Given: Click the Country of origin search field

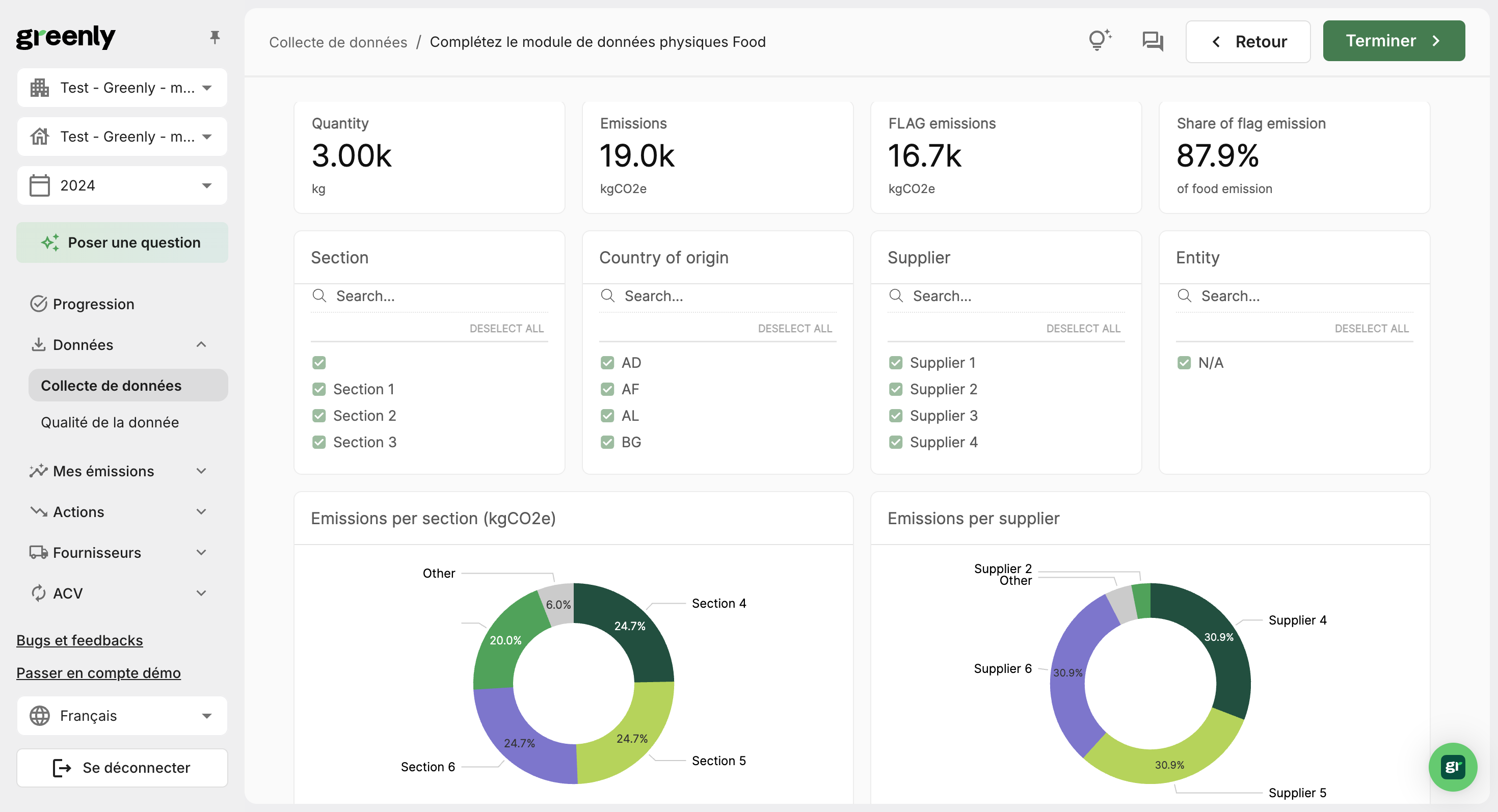Looking at the screenshot, I should (717, 296).
